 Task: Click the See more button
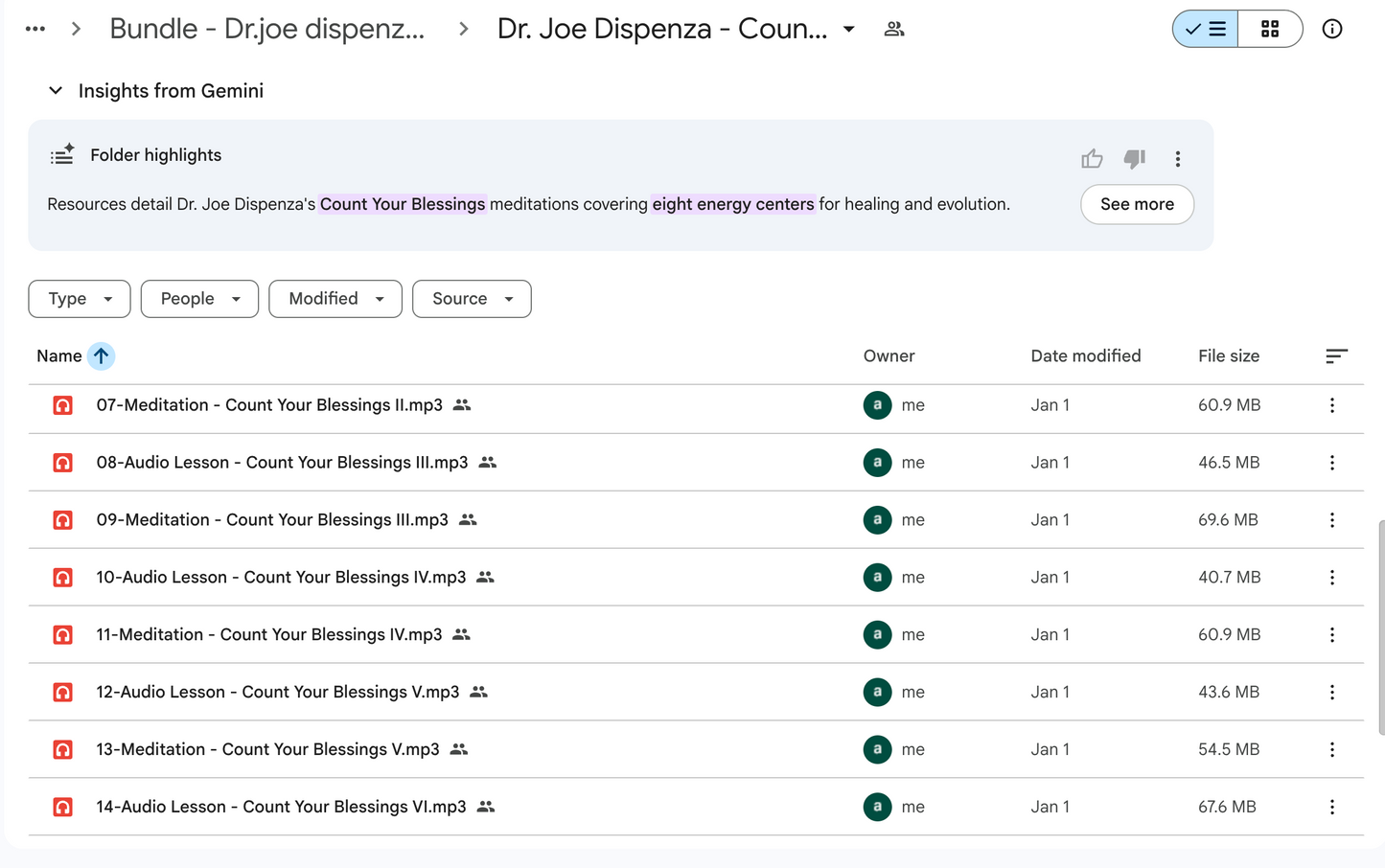click(1137, 204)
